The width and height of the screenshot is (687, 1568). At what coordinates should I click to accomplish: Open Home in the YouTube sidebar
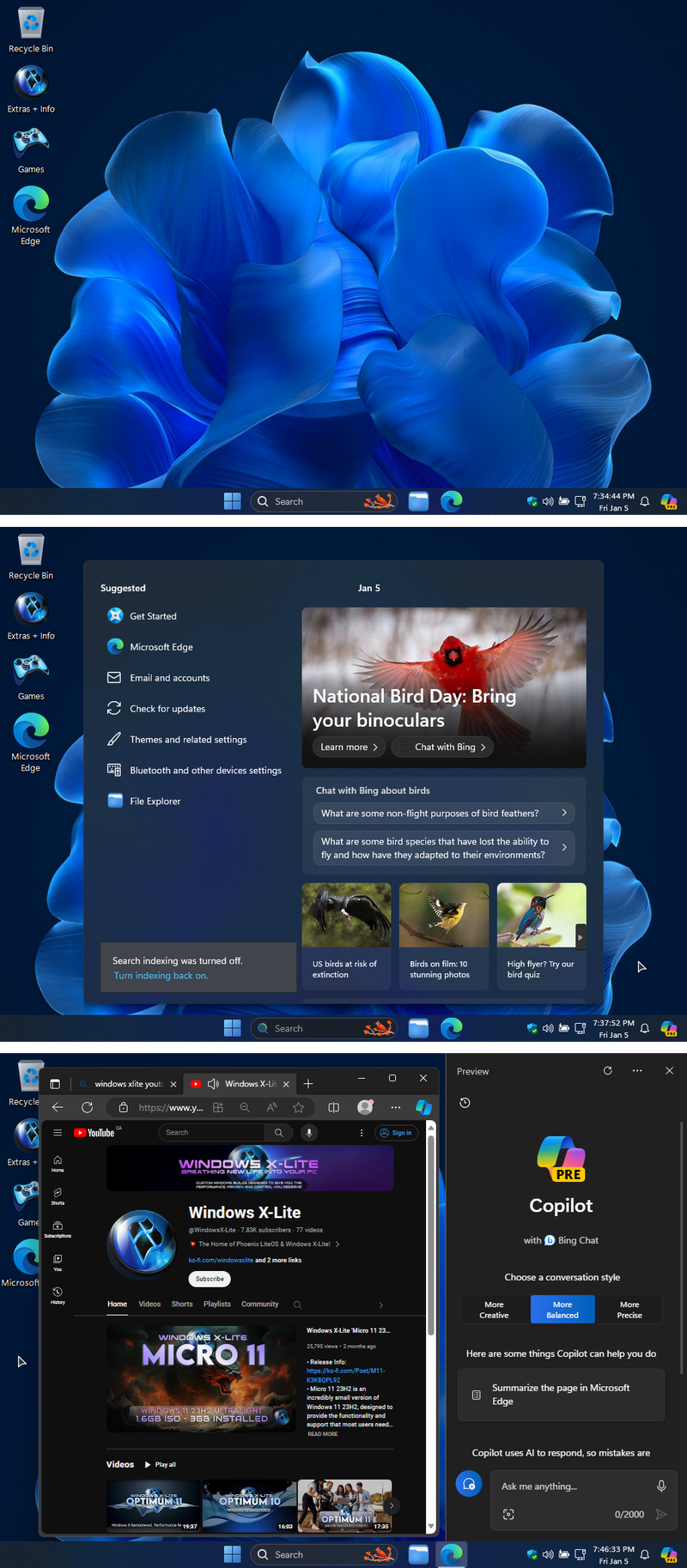(x=58, y=1163)
